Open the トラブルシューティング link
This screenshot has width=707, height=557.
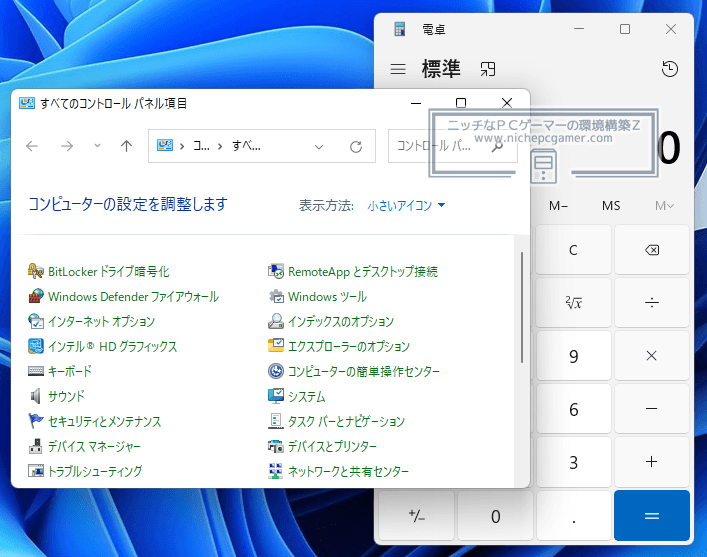[x=95, y=471]
